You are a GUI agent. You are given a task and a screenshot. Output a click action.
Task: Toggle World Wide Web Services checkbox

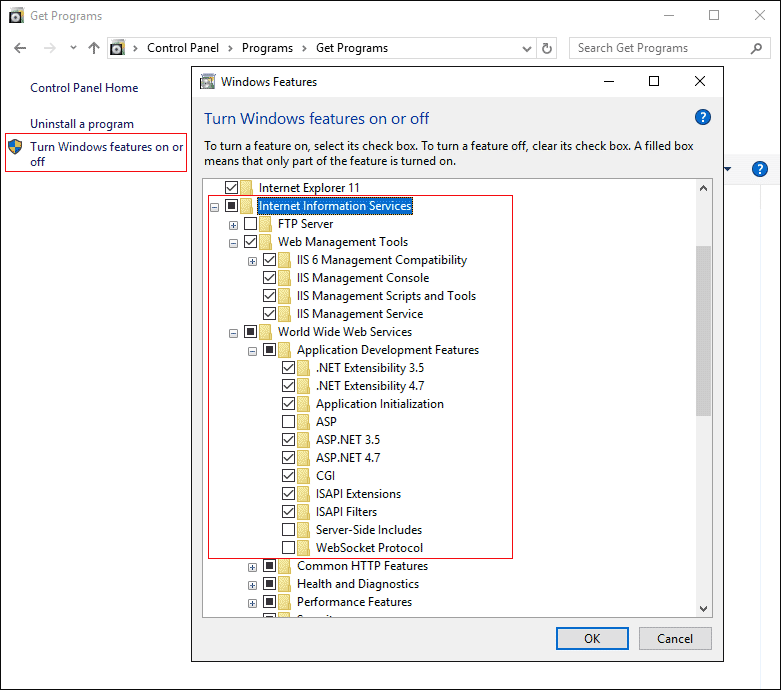click(x=251, y=331)
